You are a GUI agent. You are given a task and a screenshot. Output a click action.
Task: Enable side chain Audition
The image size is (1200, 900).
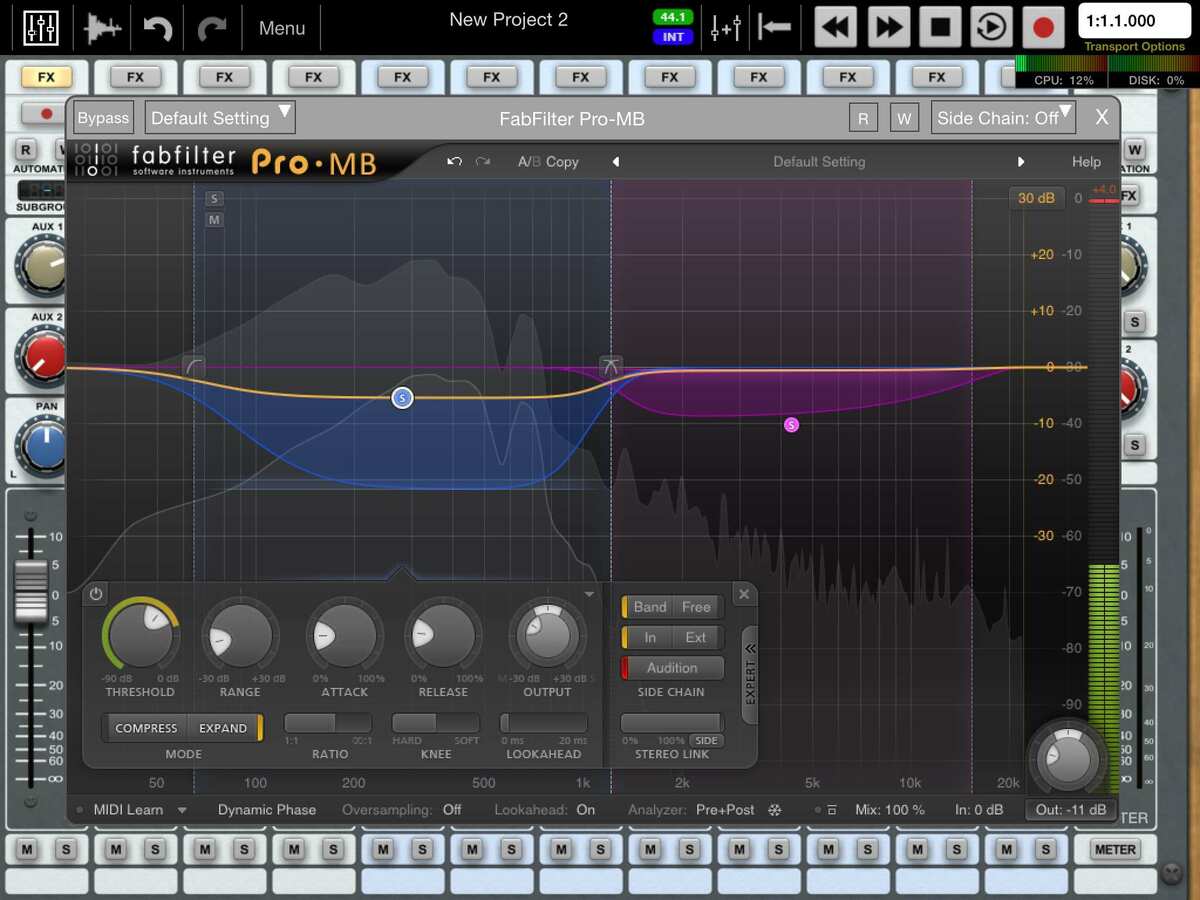pos(672,668)
